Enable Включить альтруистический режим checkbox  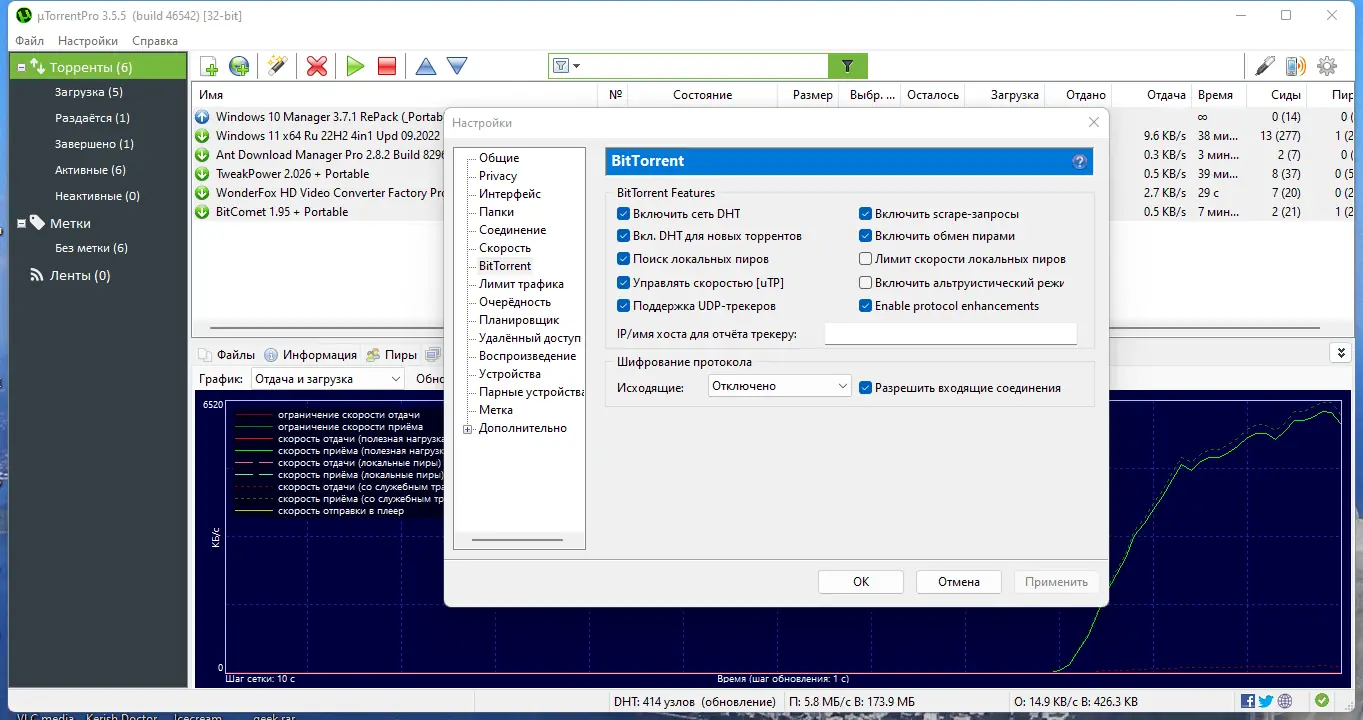point(866,283)
